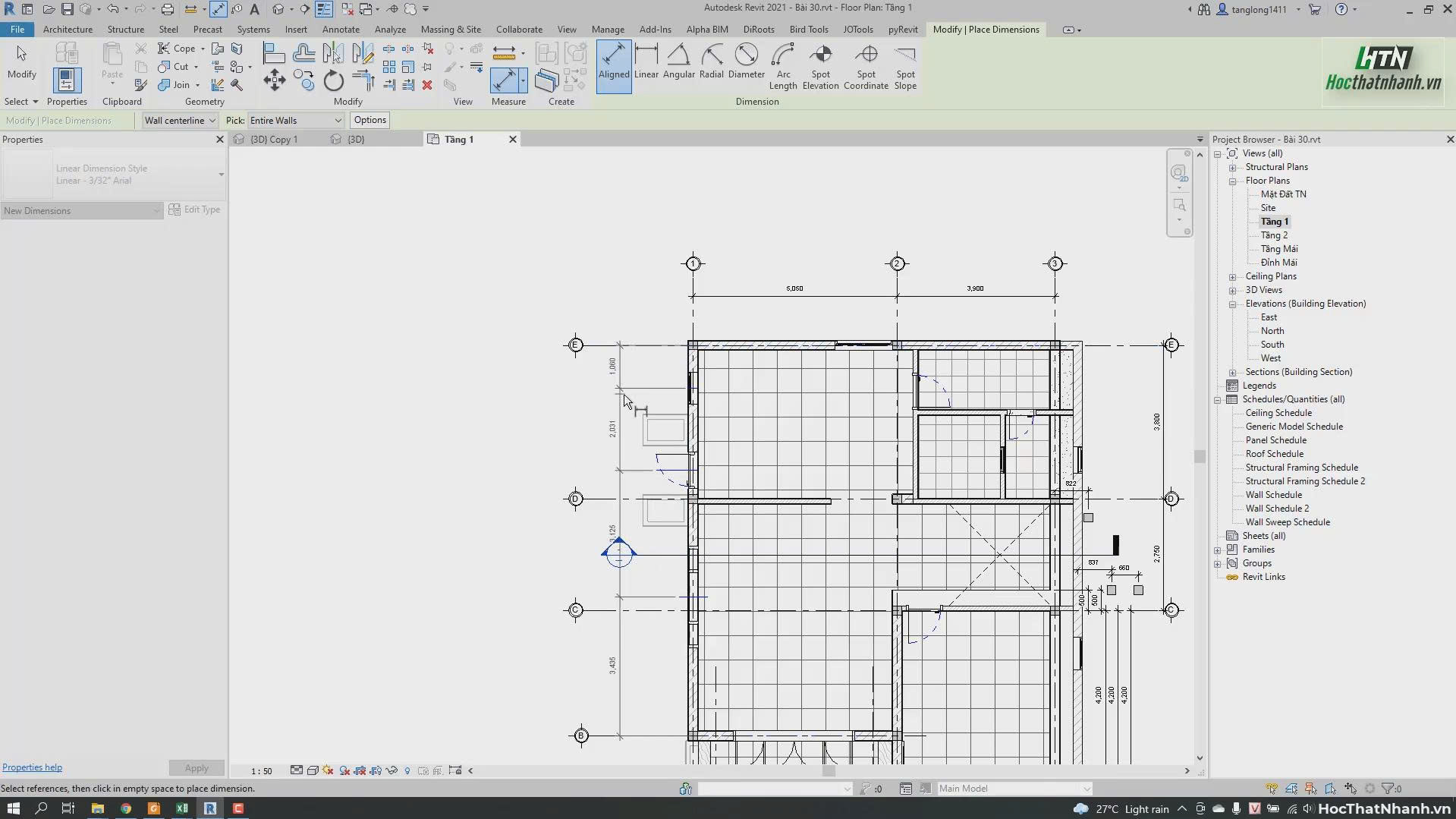1456x819 pixels.
Task: Click the Apply button in Properties
Action: point(196,767)
